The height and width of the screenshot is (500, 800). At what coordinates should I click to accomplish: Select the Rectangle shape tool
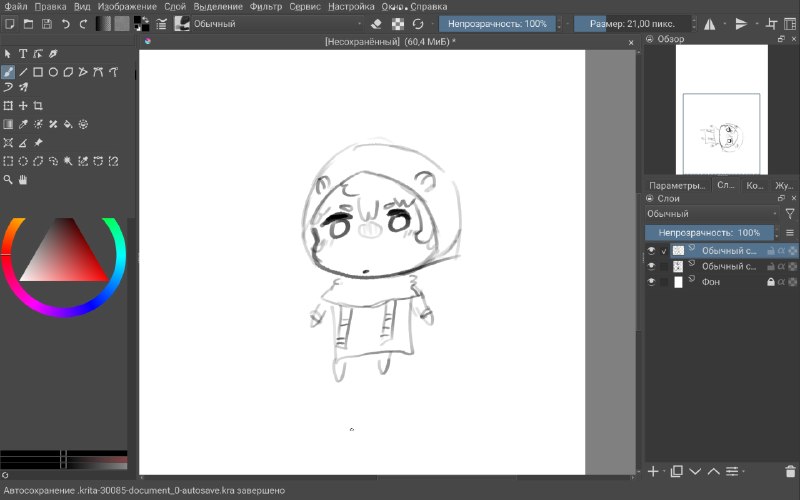point(38,72)
